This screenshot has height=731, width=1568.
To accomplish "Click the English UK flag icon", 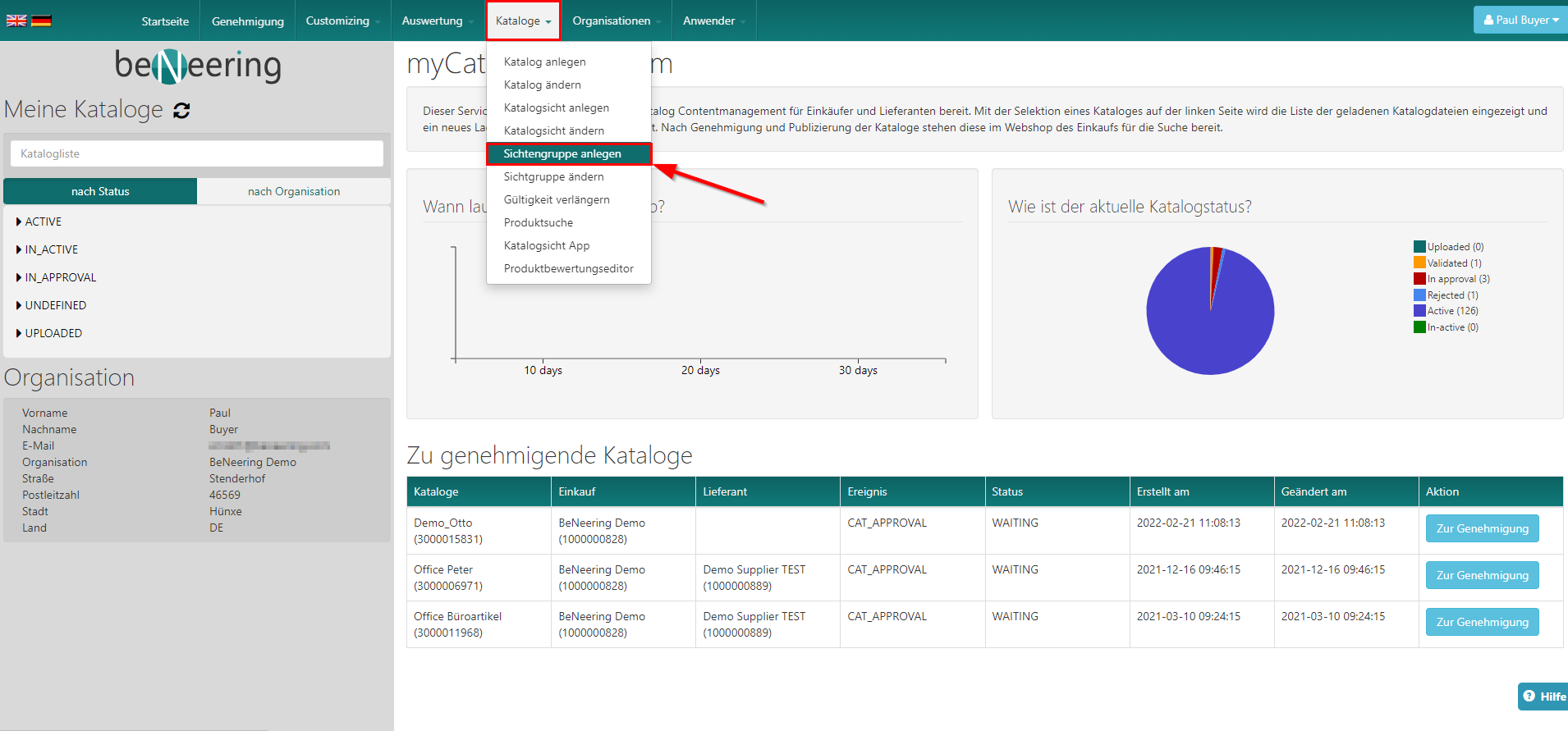I will click(16, 21).
